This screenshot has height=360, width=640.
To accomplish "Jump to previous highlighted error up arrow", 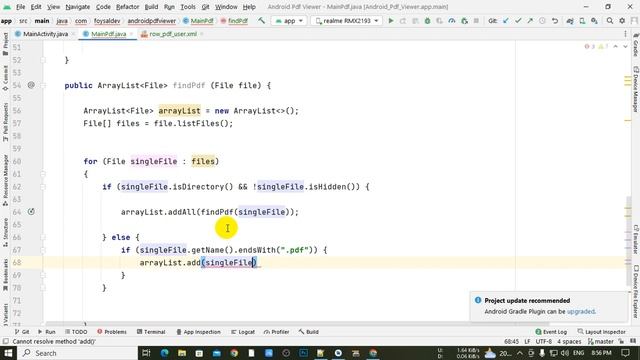I will tap(616, 47).
